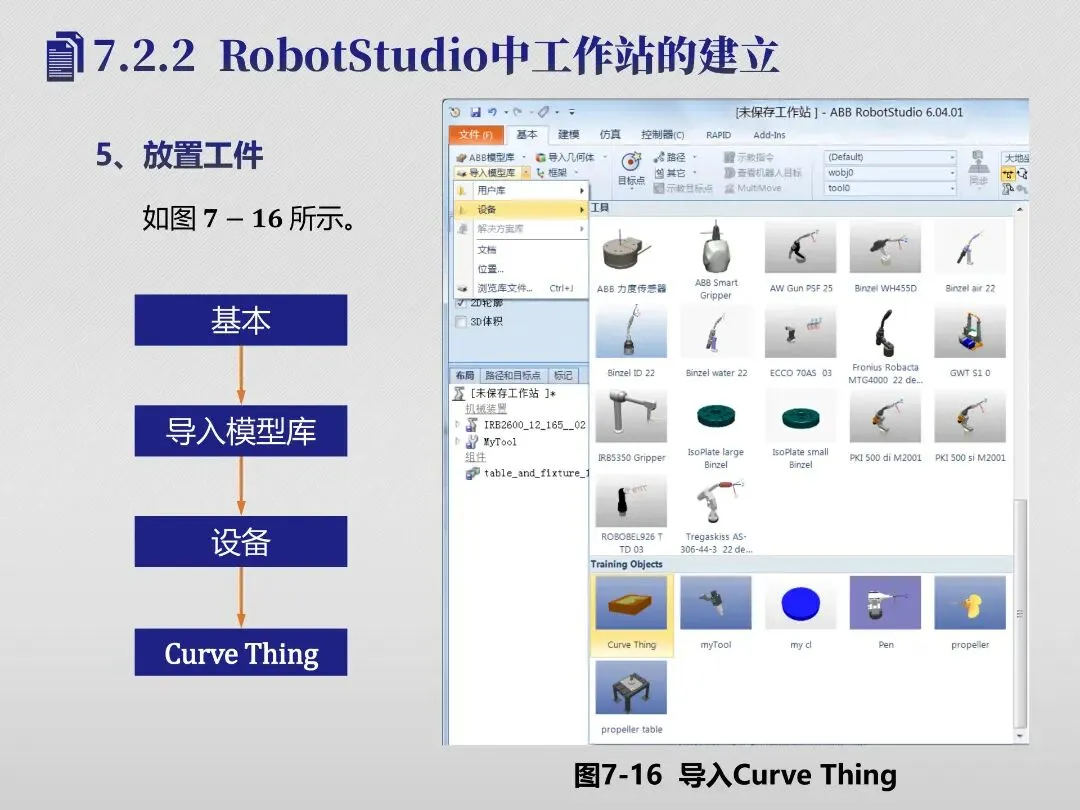The height and width of the screenshot is (810, 1080).
Task: Open the 设备 submenu entry
Action: point(521,209)
